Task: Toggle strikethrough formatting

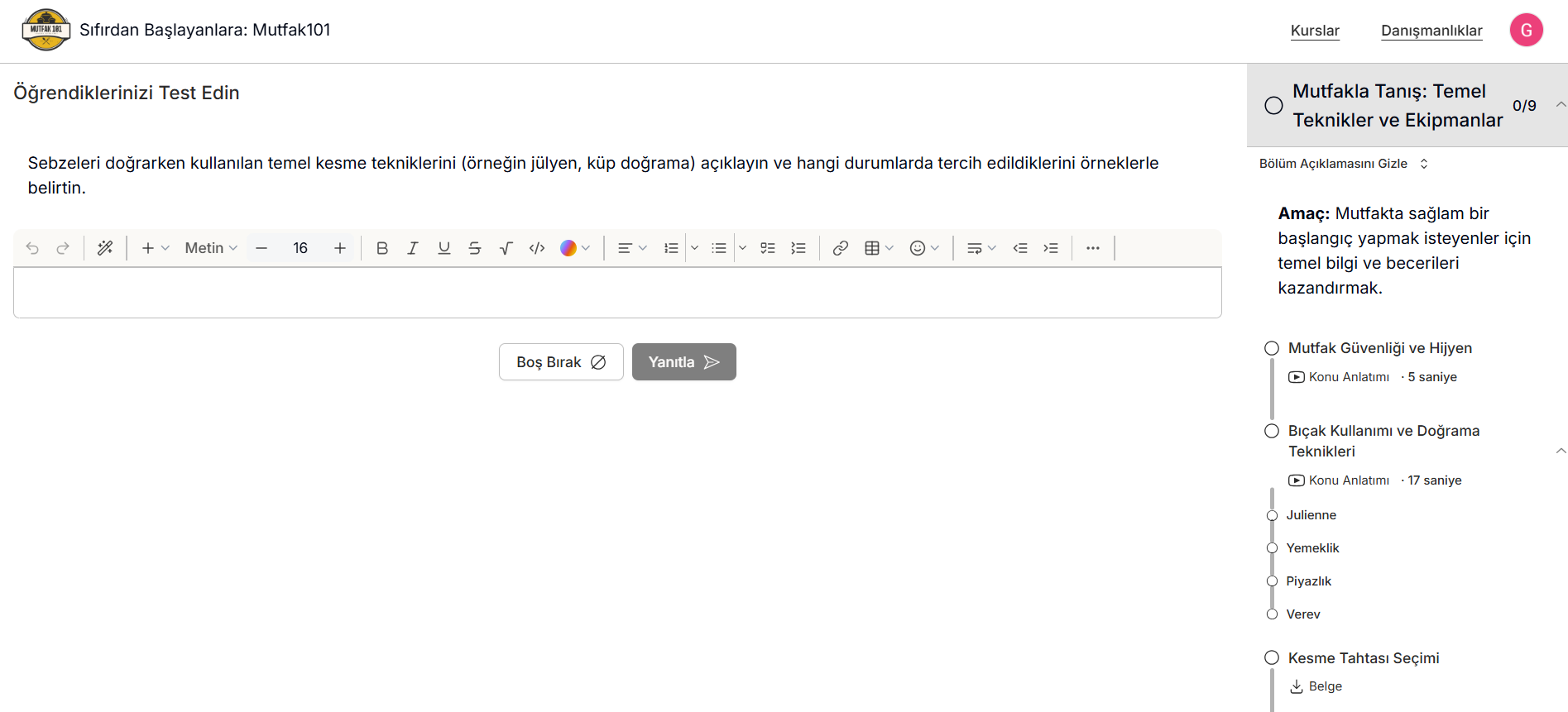Action: (475, 248)
